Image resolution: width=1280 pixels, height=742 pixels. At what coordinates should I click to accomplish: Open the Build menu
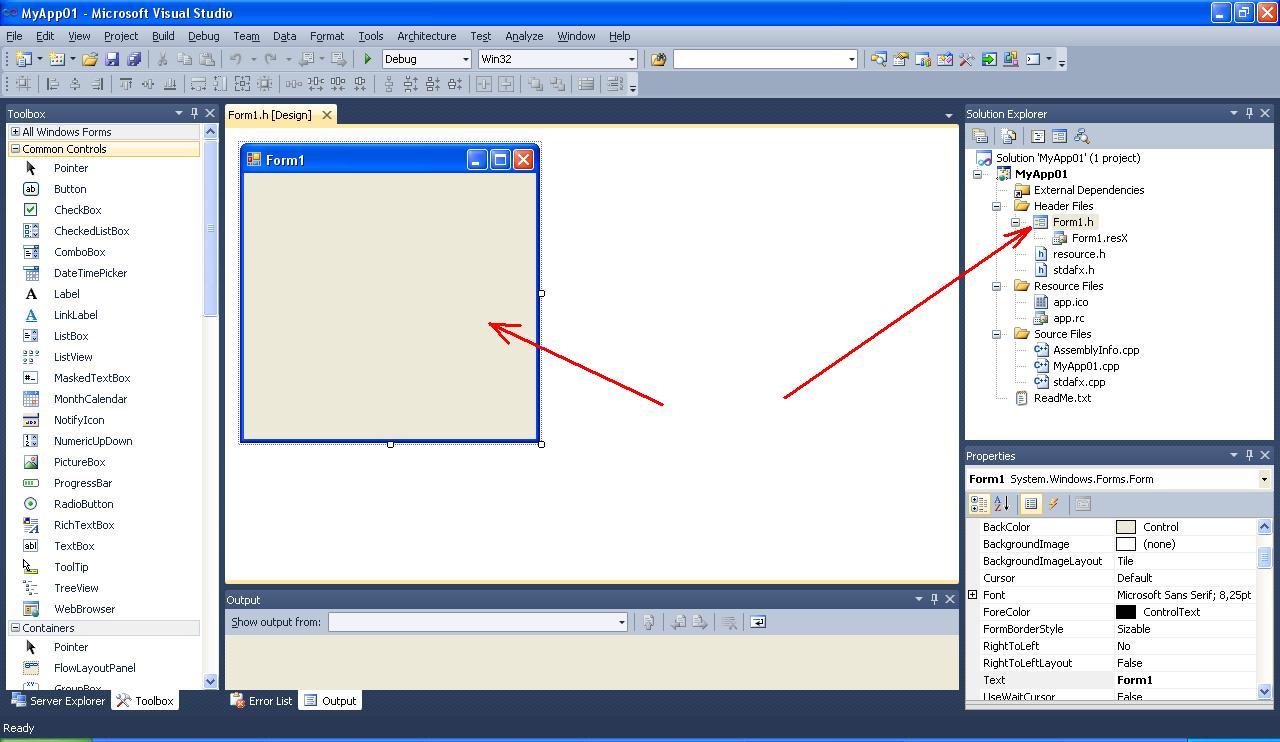[x=163, y=36]
